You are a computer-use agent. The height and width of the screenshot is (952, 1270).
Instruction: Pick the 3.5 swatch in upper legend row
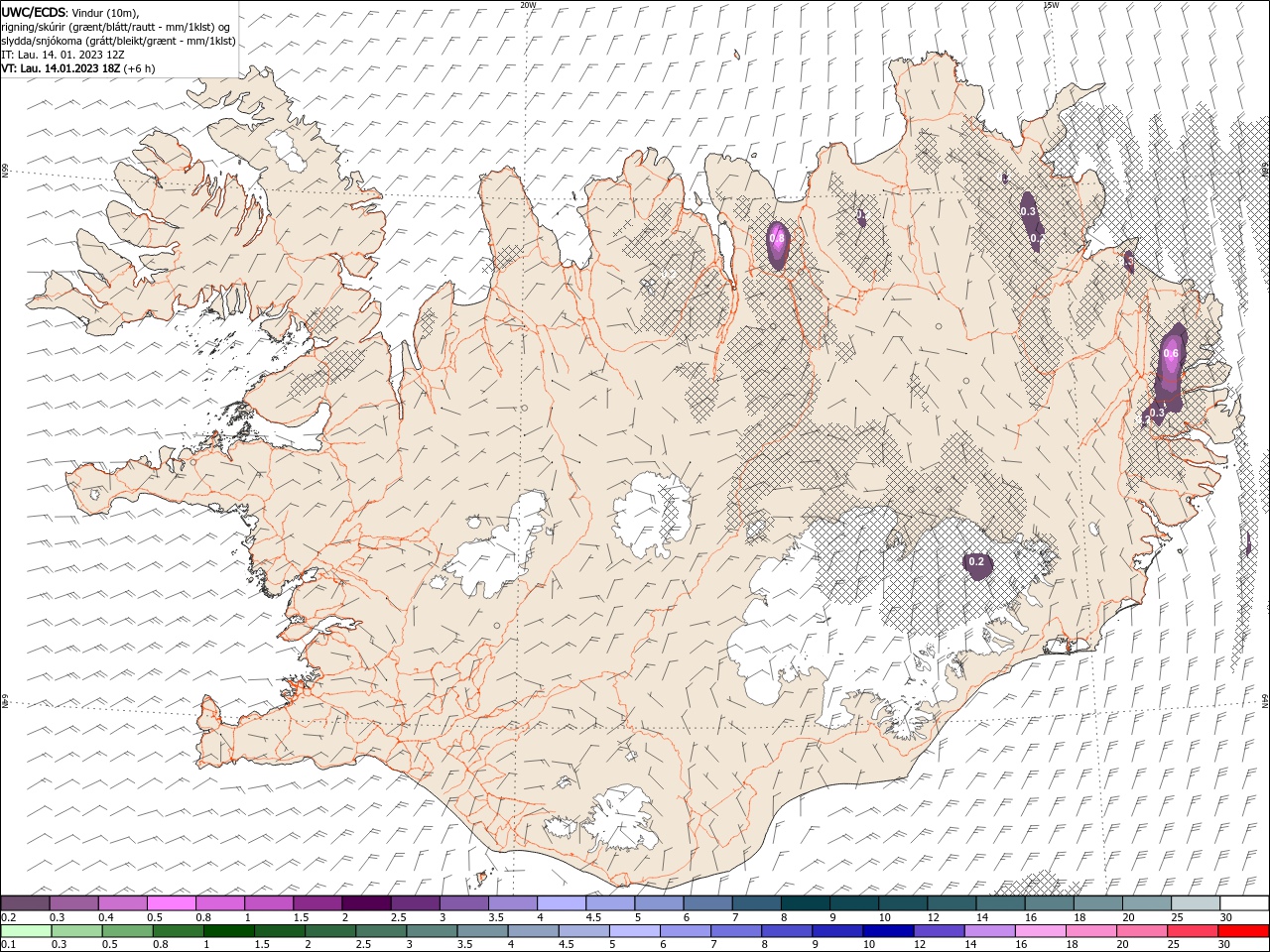[512, 903]
